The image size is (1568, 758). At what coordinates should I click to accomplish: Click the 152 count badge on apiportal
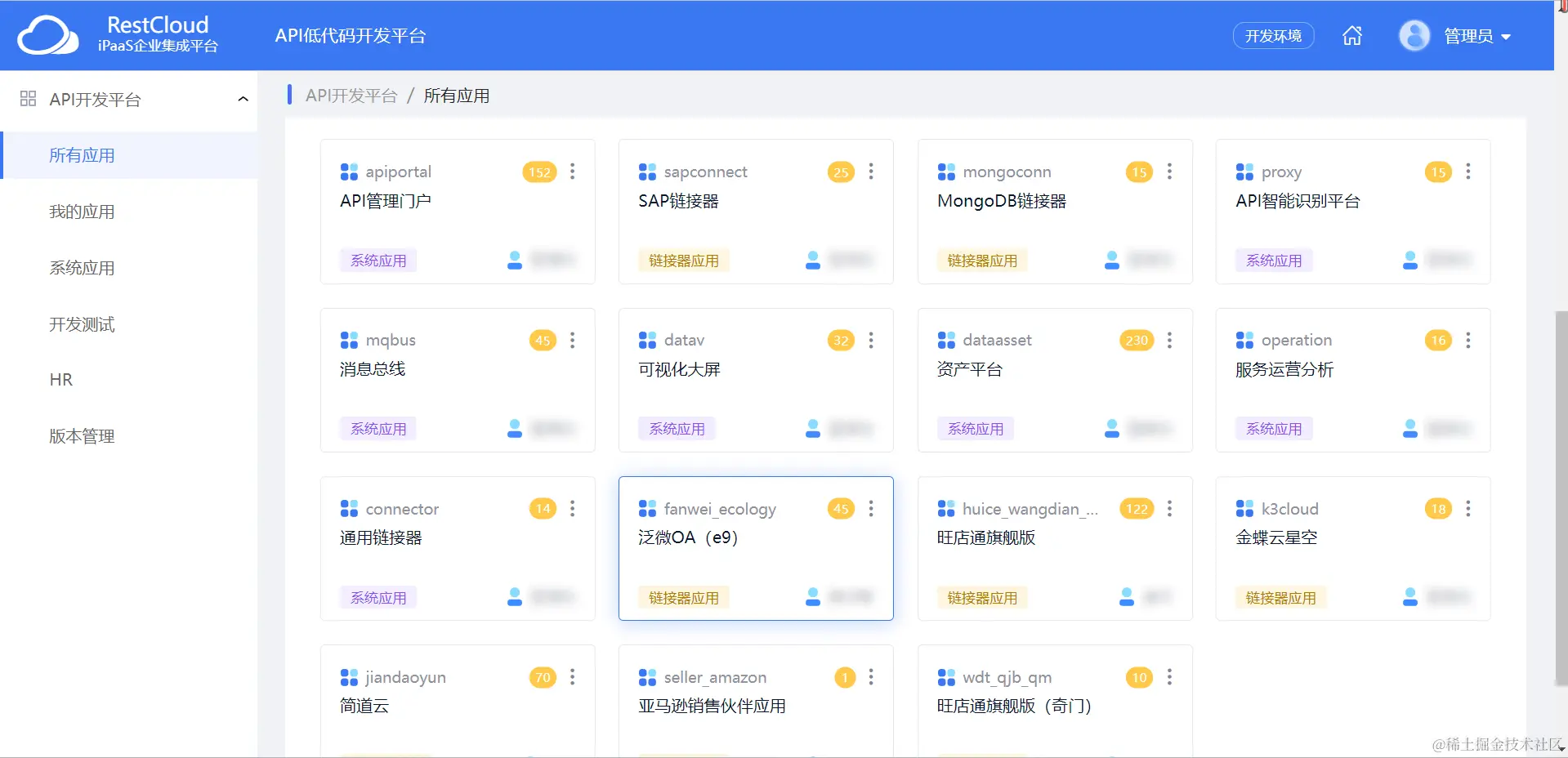tap(539, 172)
